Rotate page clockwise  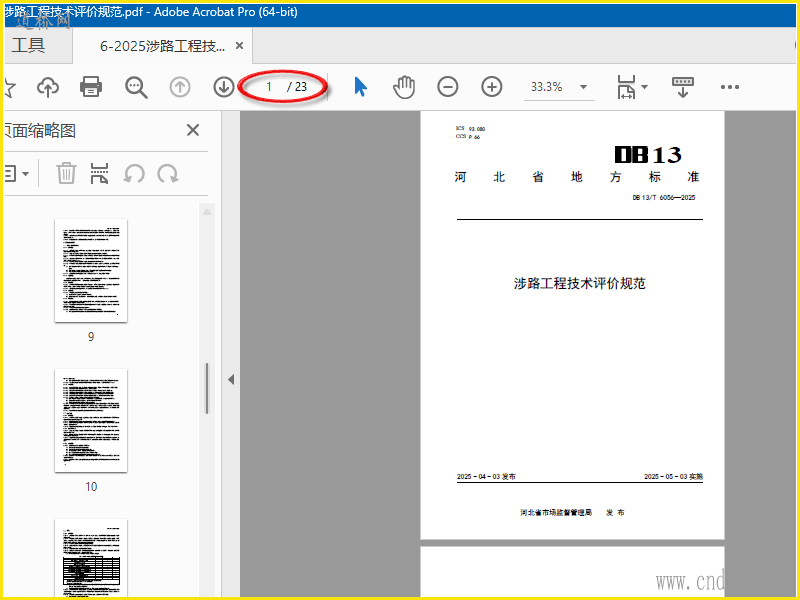click(x=167, y=174)
